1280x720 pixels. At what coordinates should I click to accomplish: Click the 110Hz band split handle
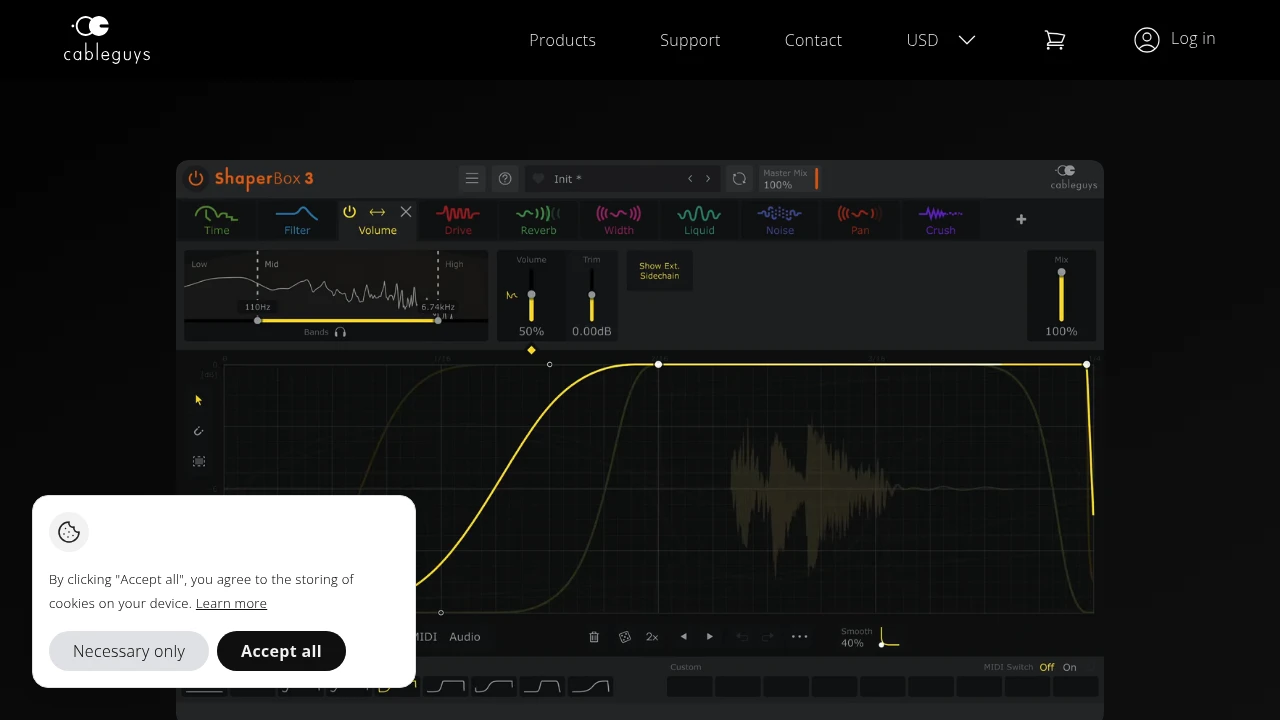258,320
